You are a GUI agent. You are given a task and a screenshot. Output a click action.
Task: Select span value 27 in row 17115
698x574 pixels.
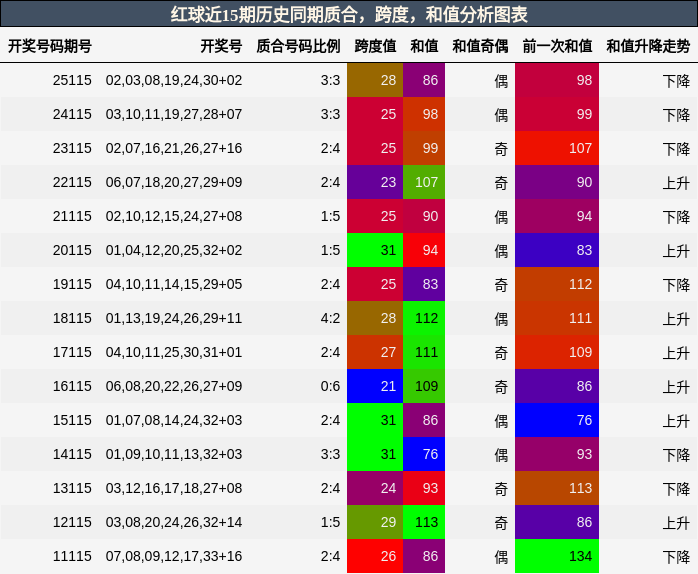point(375,352)
